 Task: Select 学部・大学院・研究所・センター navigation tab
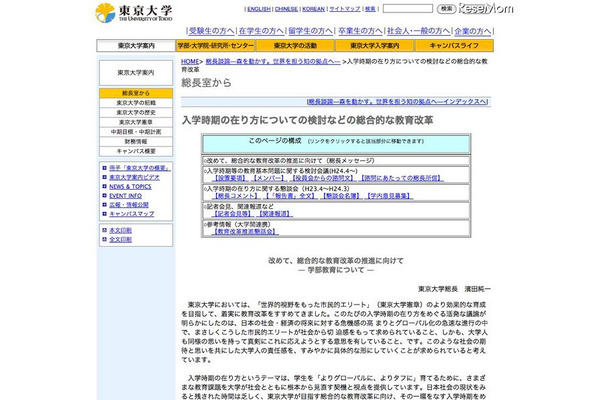click(x=216, y=46)
